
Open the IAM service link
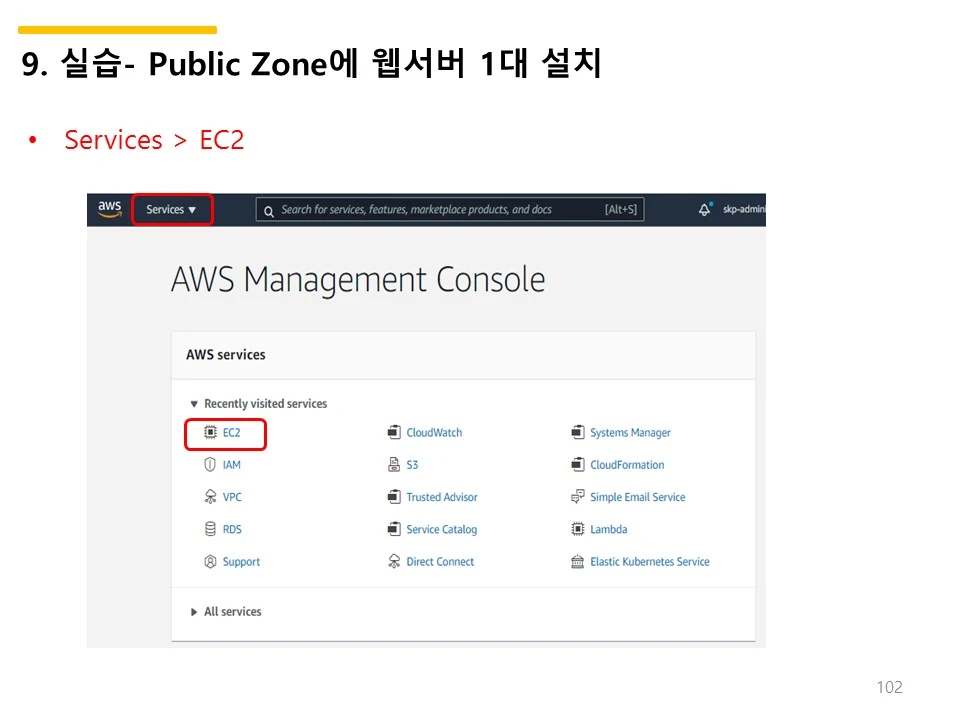[x=231, y=465]
